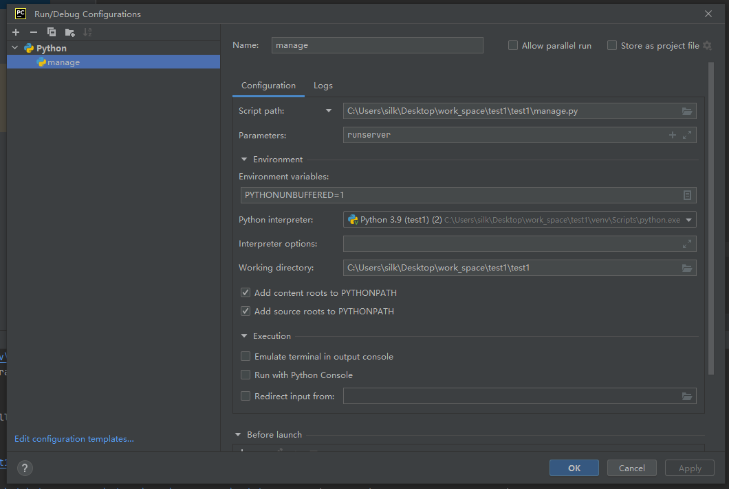
Task: Browse for script path with folder icon
Action: [x=687, y=111]
